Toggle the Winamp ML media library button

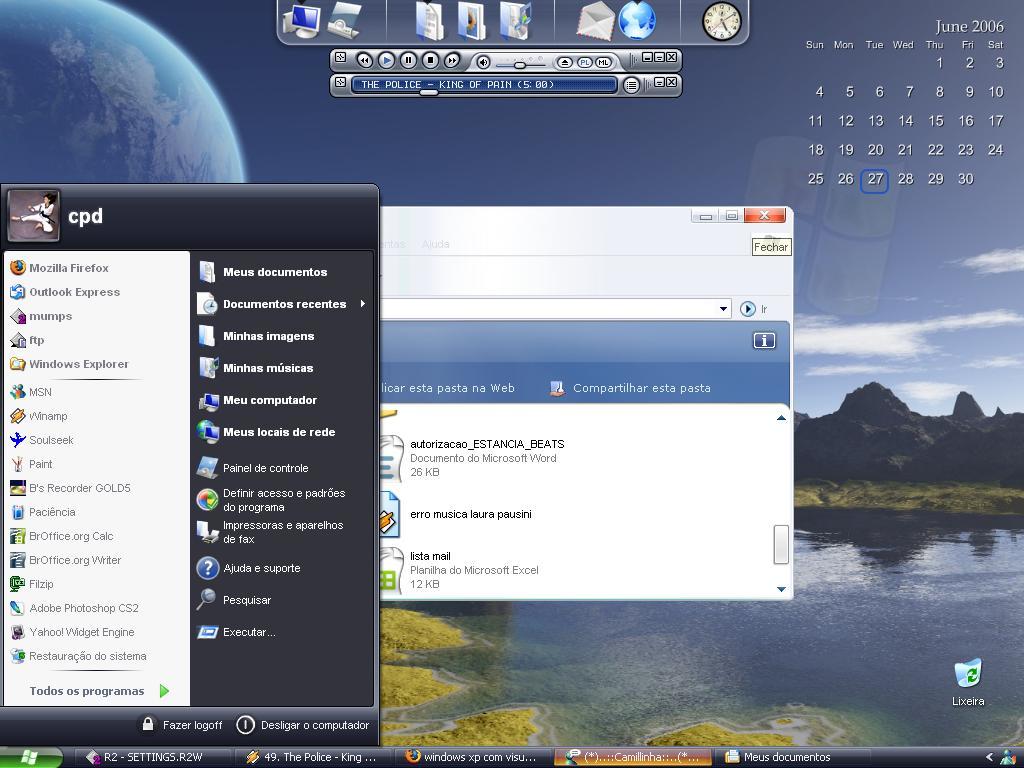tap(603, 63)
